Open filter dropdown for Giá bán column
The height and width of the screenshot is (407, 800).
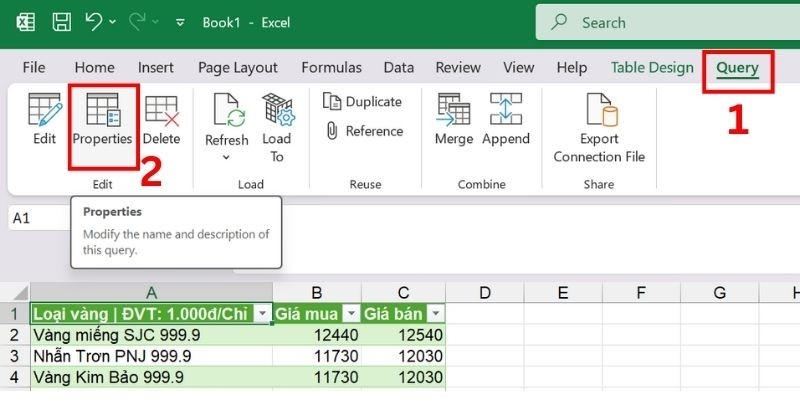click(x=436, y=314)
